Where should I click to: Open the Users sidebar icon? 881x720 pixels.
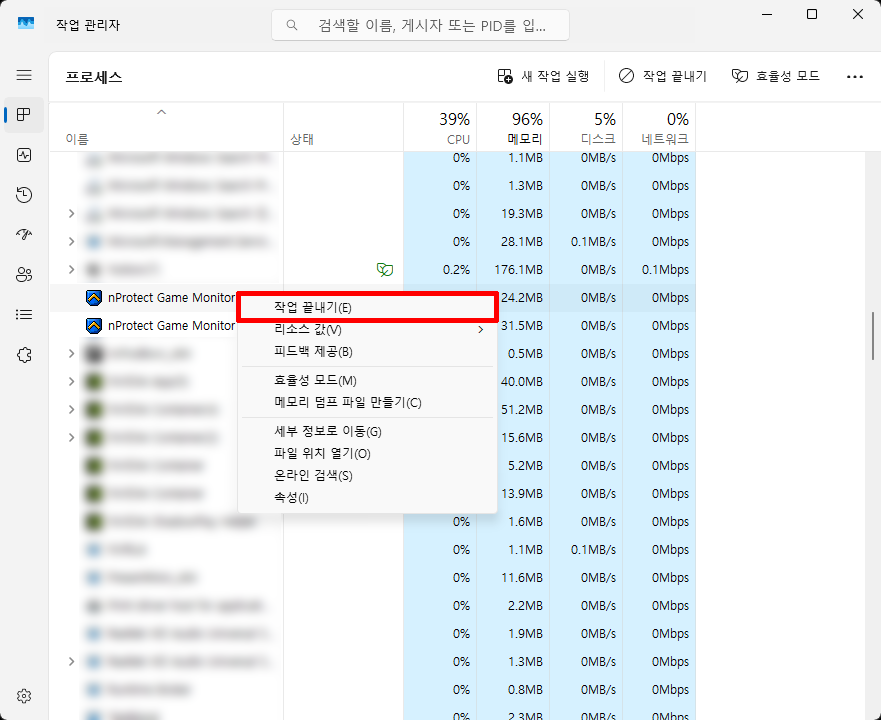point(24,275)
